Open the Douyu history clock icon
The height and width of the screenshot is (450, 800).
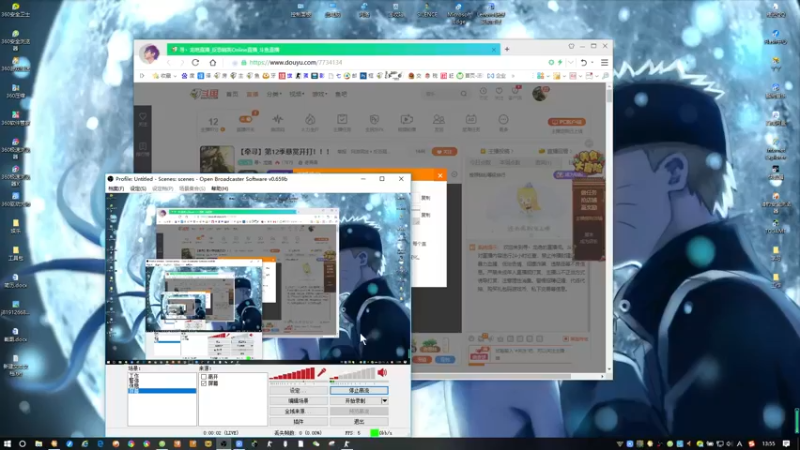pyautogui.click(x=483, y=91)
